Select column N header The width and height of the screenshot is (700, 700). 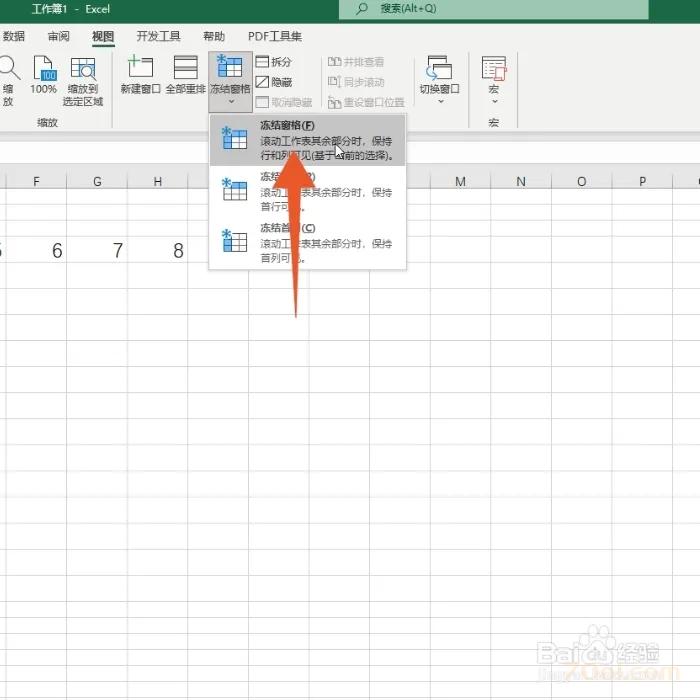click(521, 181)
